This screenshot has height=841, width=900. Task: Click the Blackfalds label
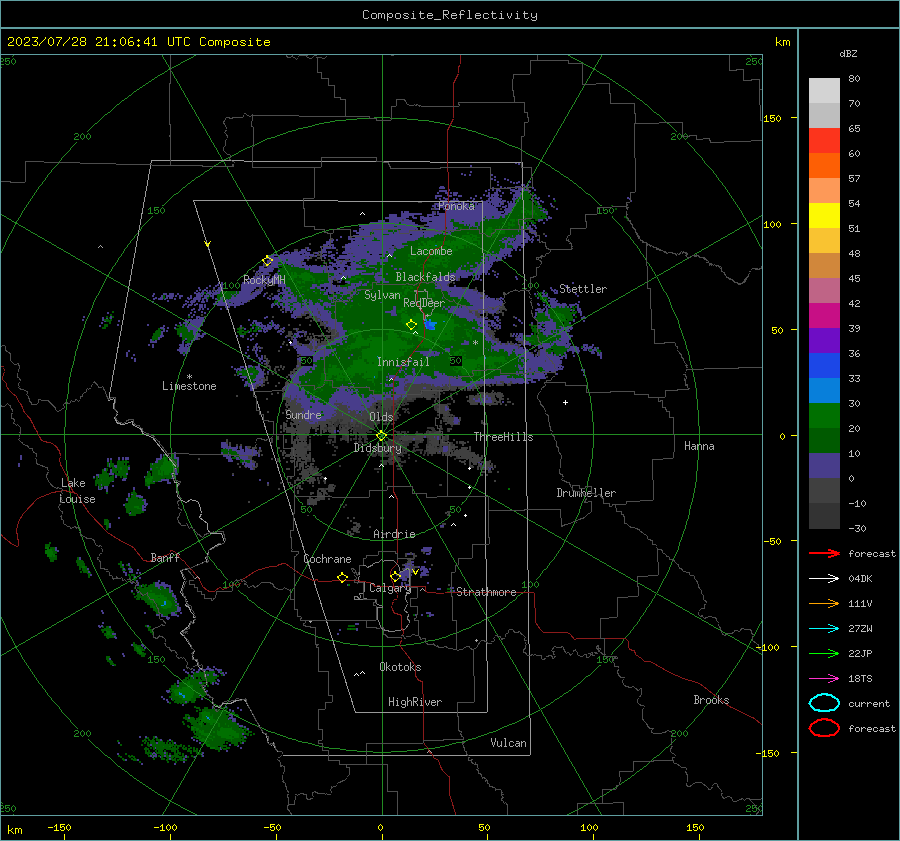[x=425, y=277]
